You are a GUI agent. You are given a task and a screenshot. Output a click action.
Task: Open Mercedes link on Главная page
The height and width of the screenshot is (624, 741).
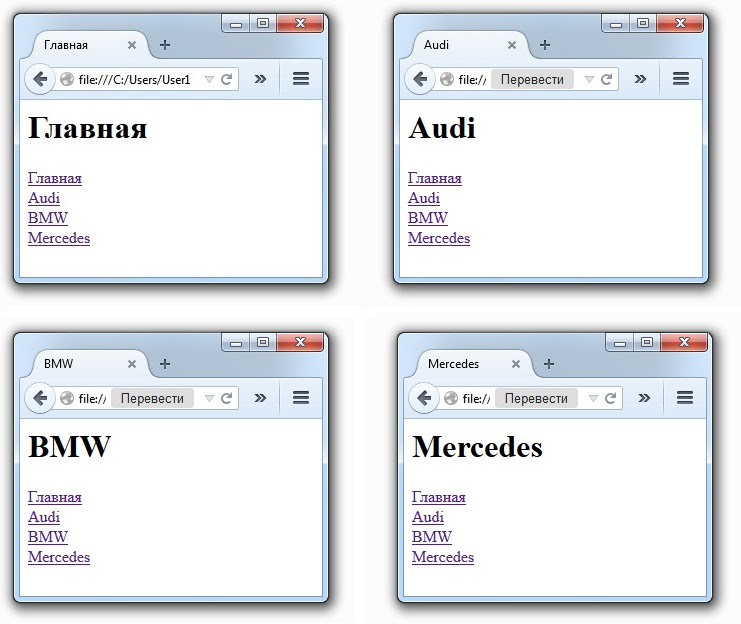pos(59,237)
